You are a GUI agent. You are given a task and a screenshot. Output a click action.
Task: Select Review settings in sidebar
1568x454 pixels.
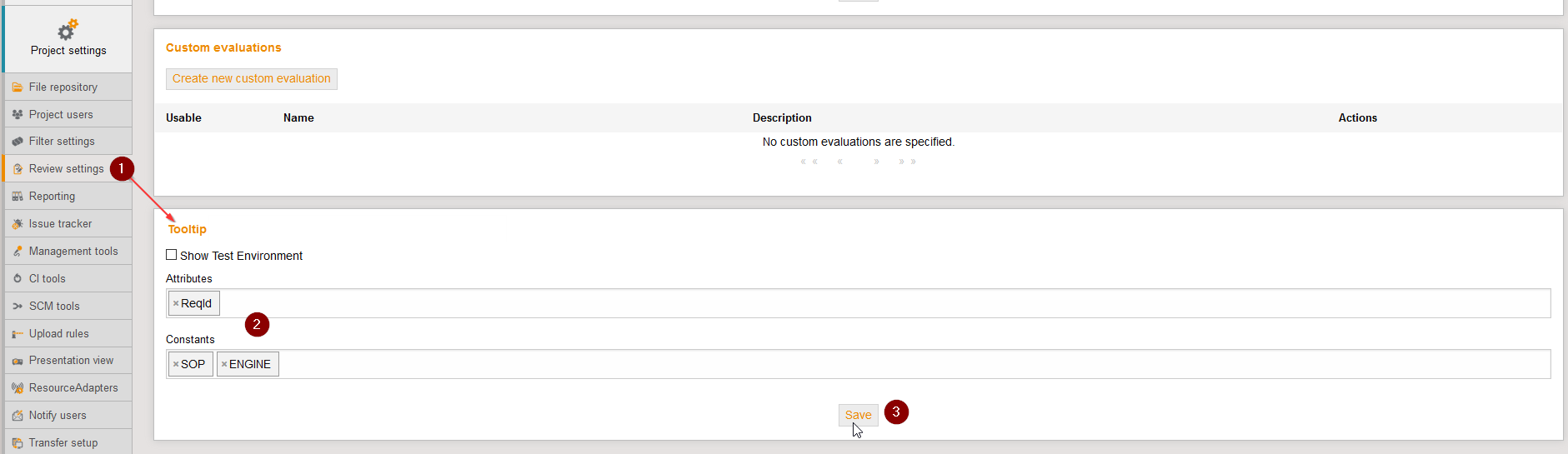(x=68, y=169)
